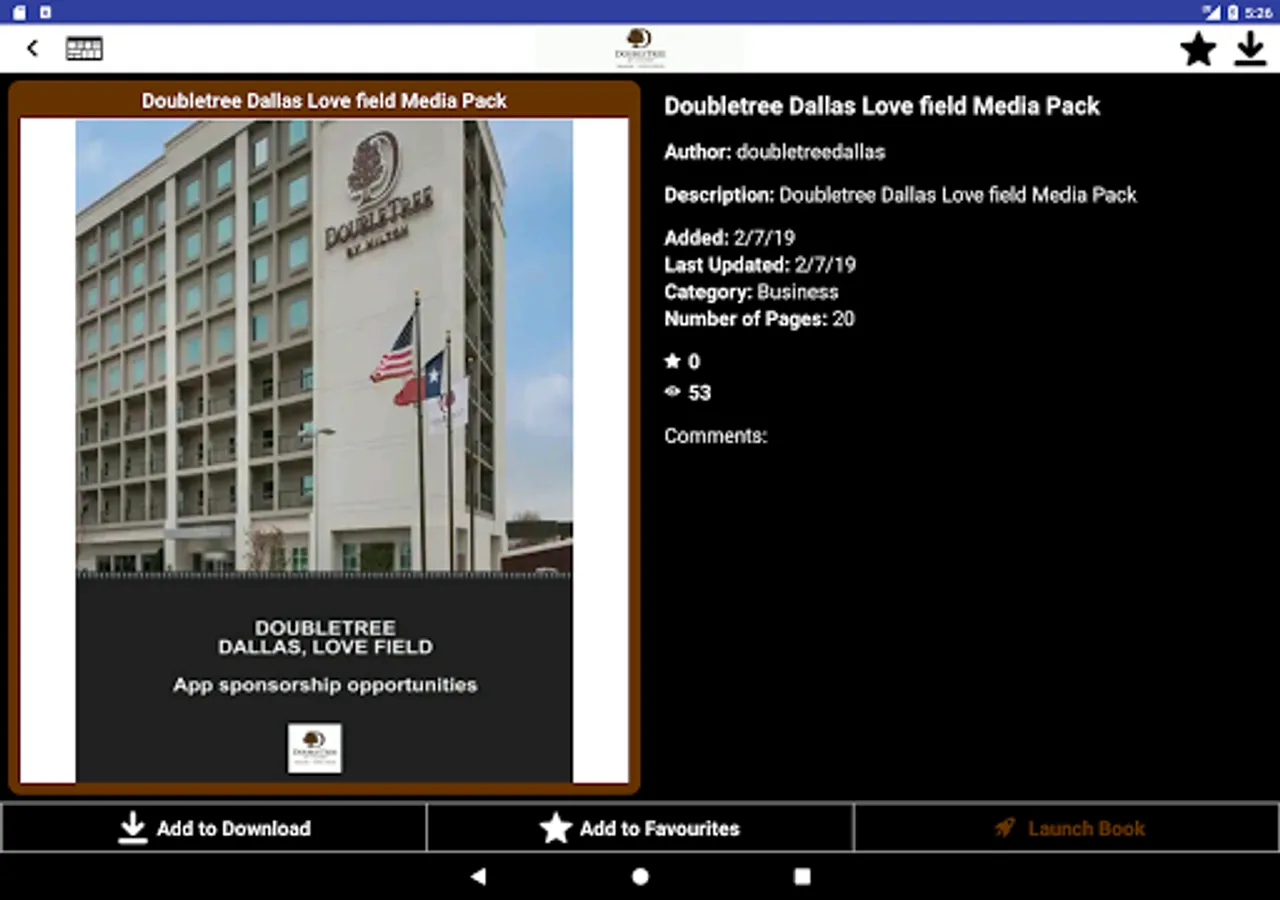Click 'App sponsorship opportunities' on cover
The height and width of the screenshot is (900, 1280).
click(325, 685)
